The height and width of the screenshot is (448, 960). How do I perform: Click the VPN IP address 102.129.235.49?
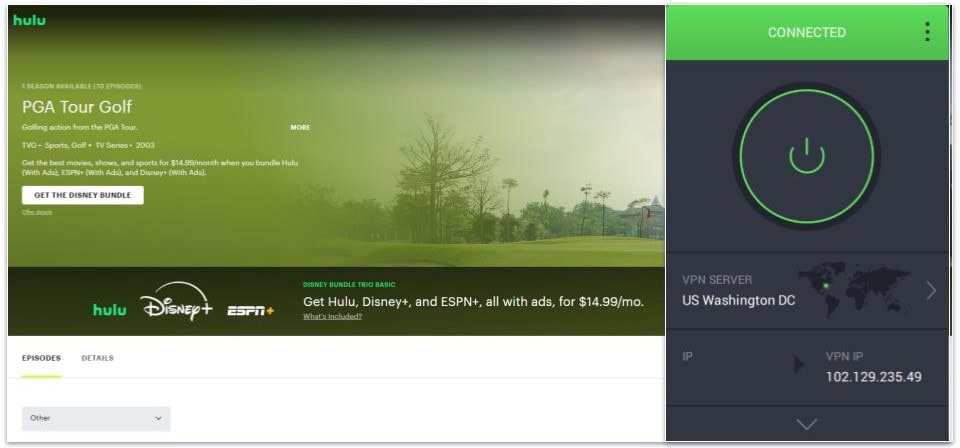point(874,377)
